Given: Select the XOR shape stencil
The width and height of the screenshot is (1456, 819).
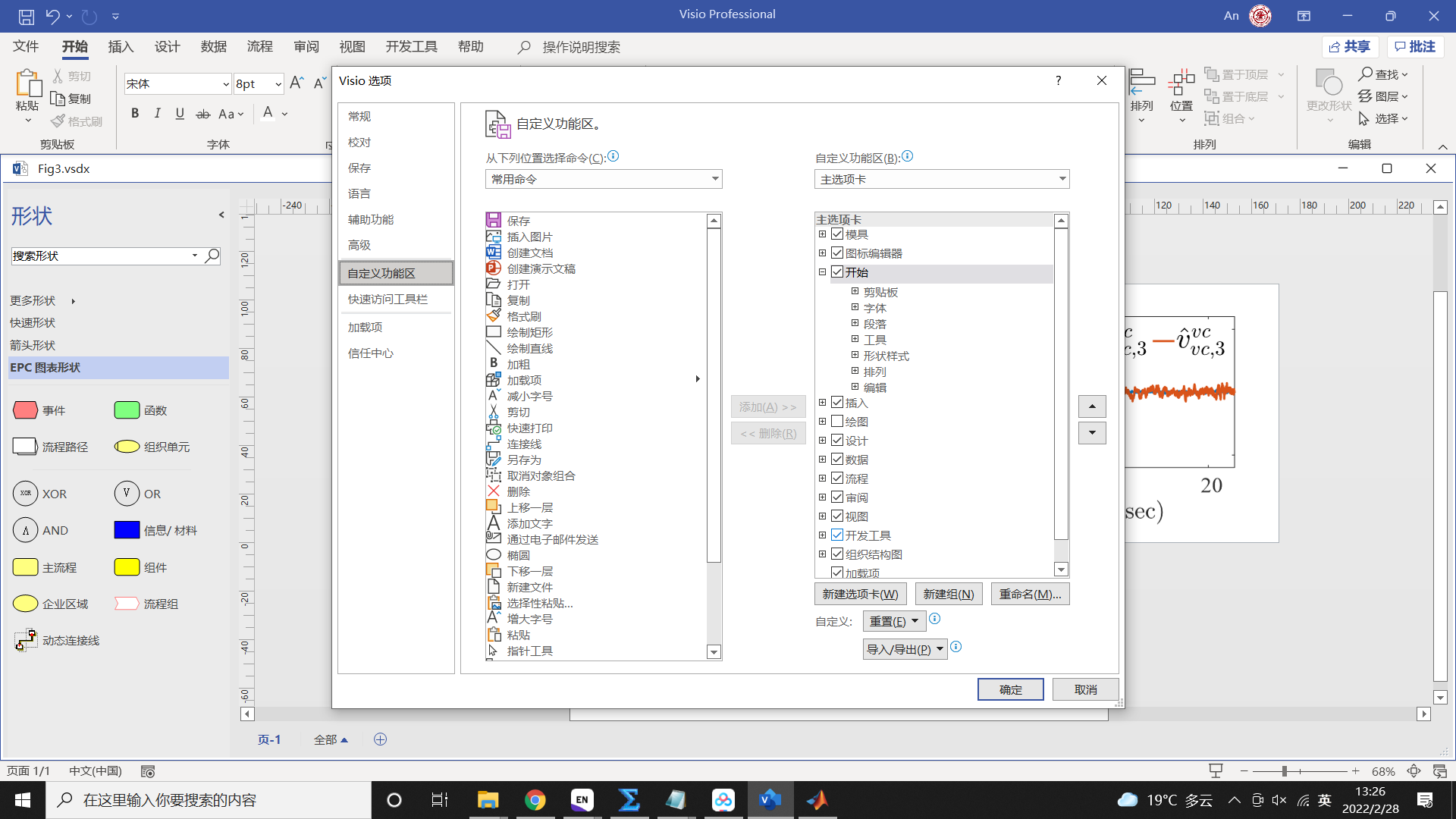Looking at the screenshot, I should (x=25, y=494).
